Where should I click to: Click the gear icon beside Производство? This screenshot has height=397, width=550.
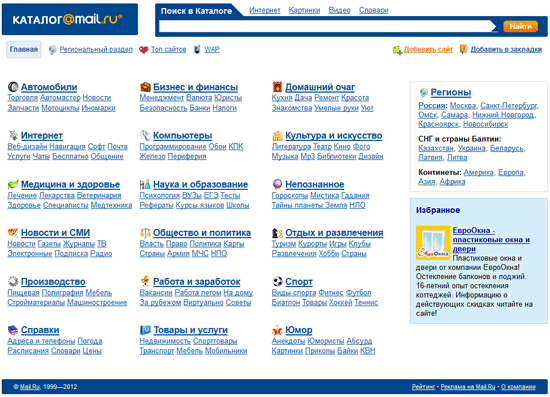pos(13,281)
